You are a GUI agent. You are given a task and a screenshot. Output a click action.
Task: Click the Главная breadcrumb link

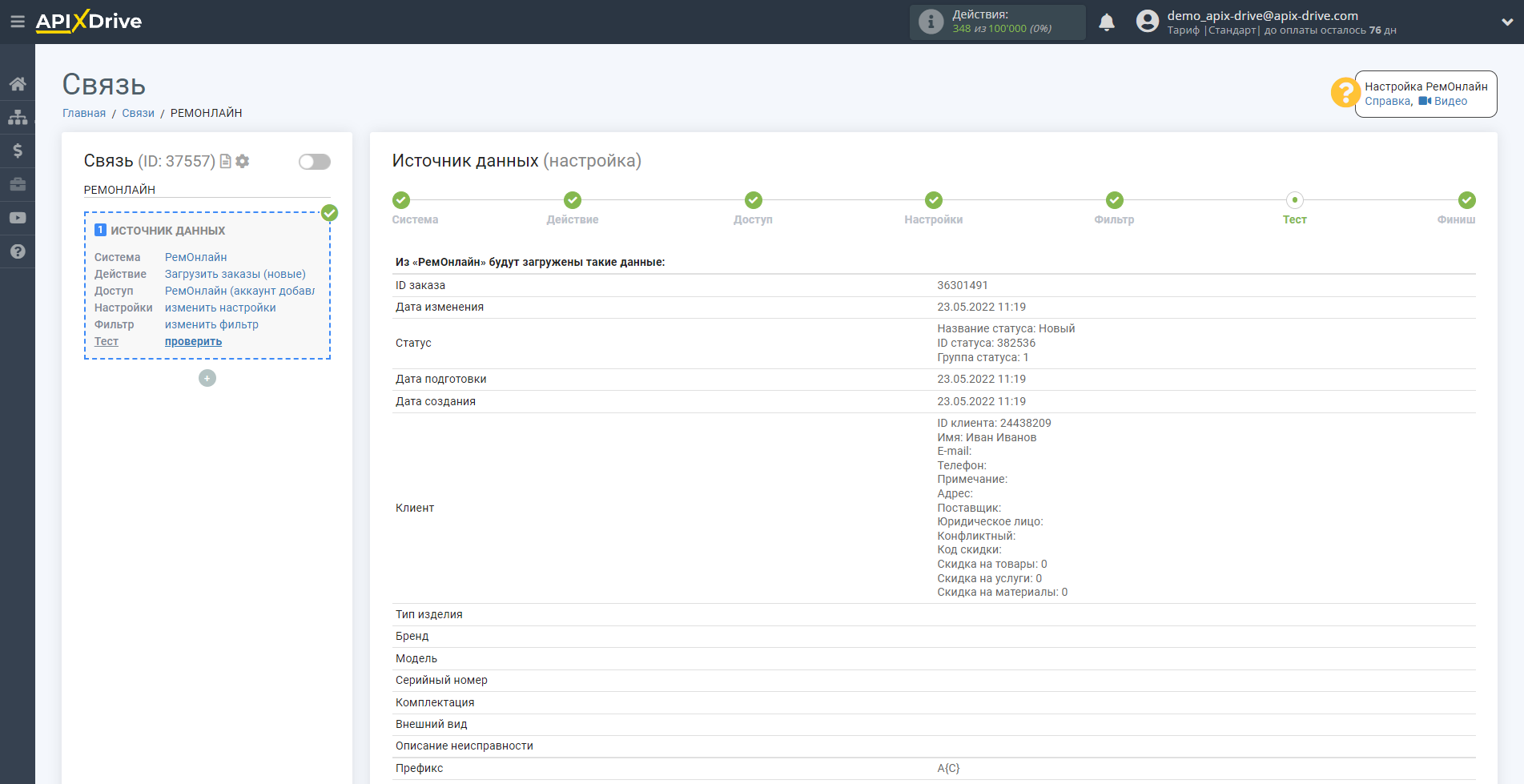[x=84, y=113]
